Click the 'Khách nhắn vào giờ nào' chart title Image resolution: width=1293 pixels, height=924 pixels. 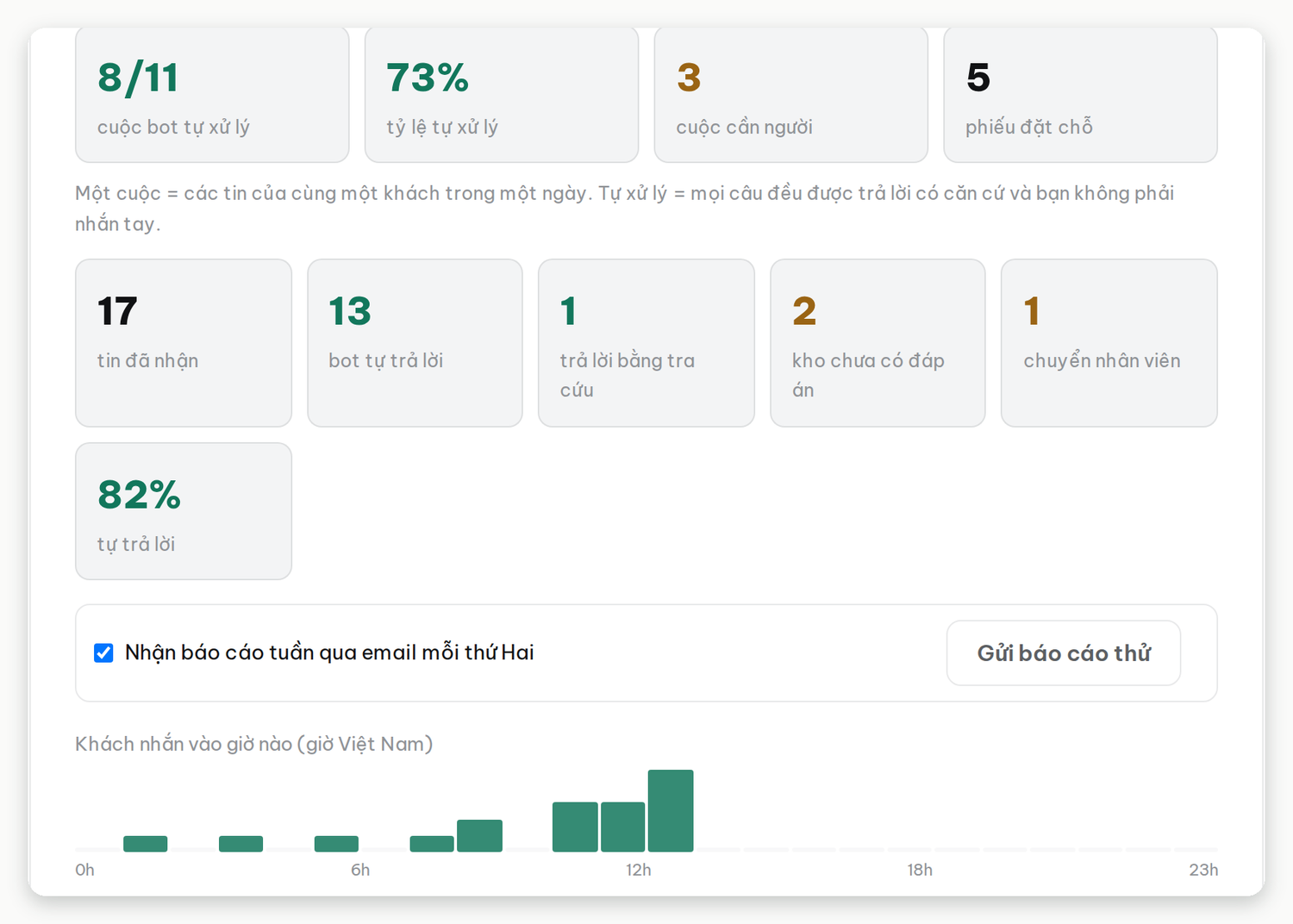(x=254, y=744)
